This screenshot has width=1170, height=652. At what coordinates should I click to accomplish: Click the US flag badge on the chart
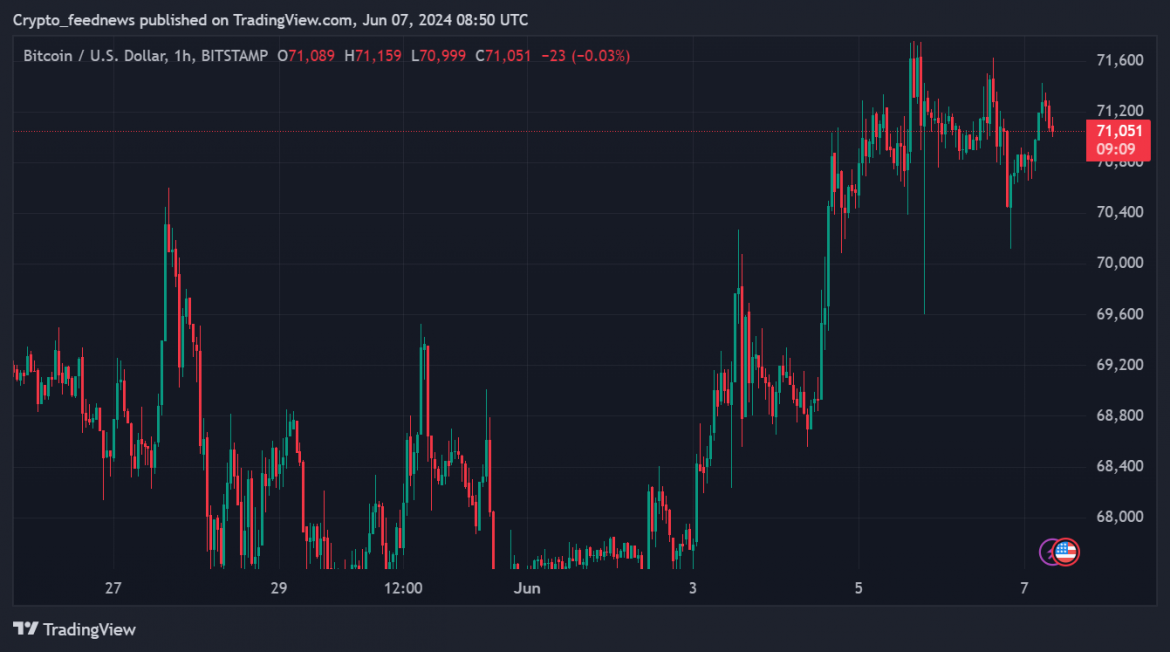click(x=1069, y=551)
